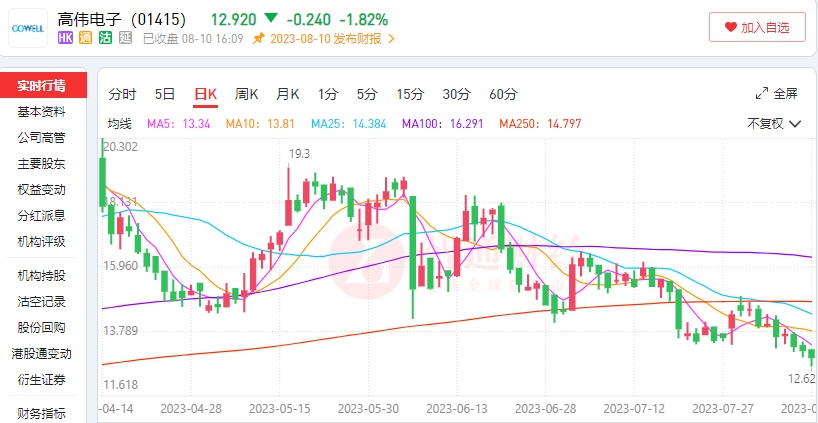
Task: Expand the 2023-08-10 发布财报 notice arrow
Action: point(391,39)
